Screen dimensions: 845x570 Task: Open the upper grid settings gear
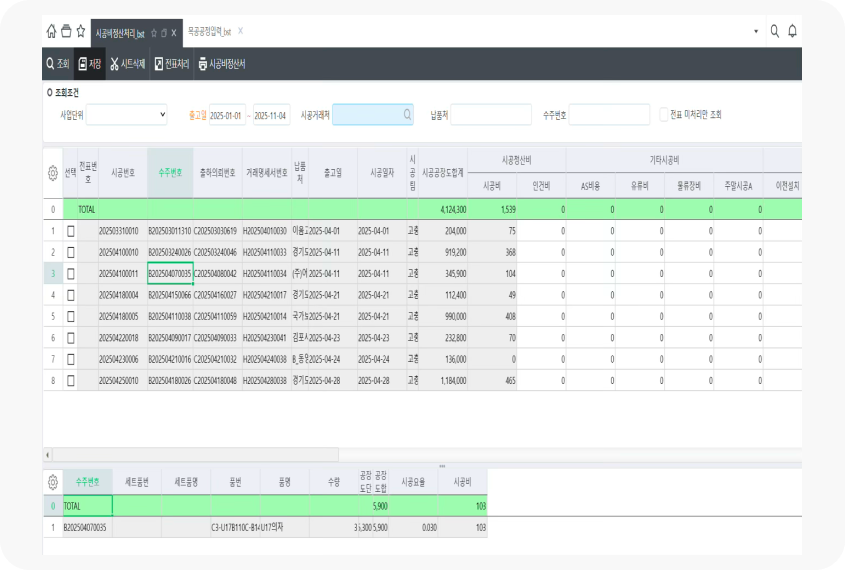click(x=52, y=173)
